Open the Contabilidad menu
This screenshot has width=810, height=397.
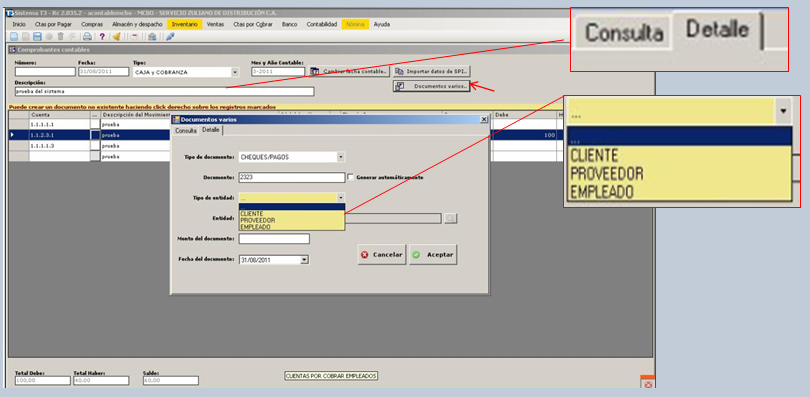coord(321,24)
